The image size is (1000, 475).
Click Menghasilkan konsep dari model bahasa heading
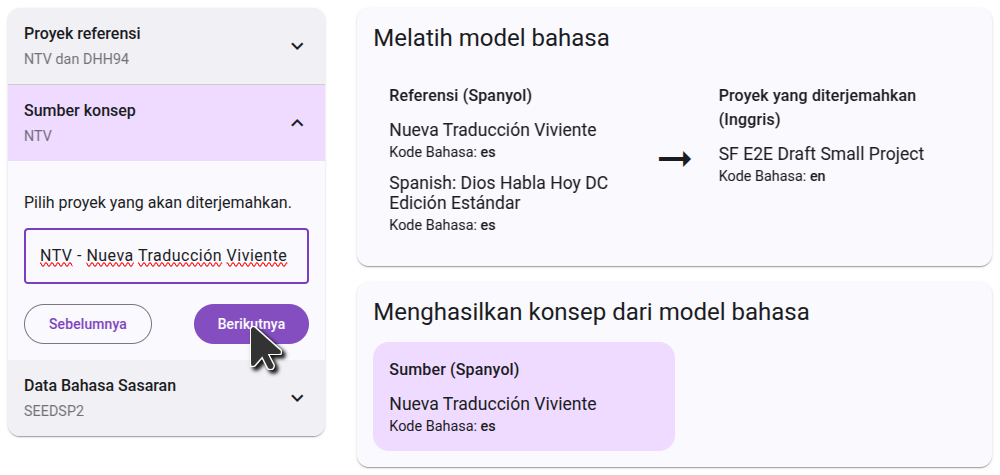click(591, 312)
